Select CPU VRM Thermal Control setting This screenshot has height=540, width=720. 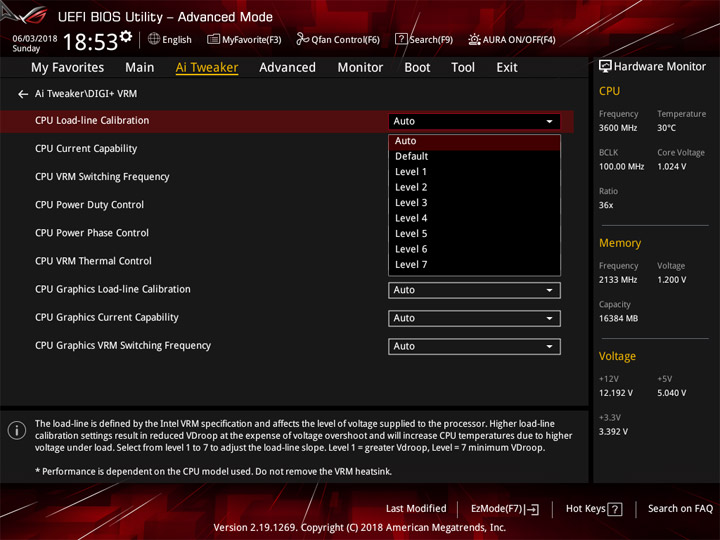93,261
